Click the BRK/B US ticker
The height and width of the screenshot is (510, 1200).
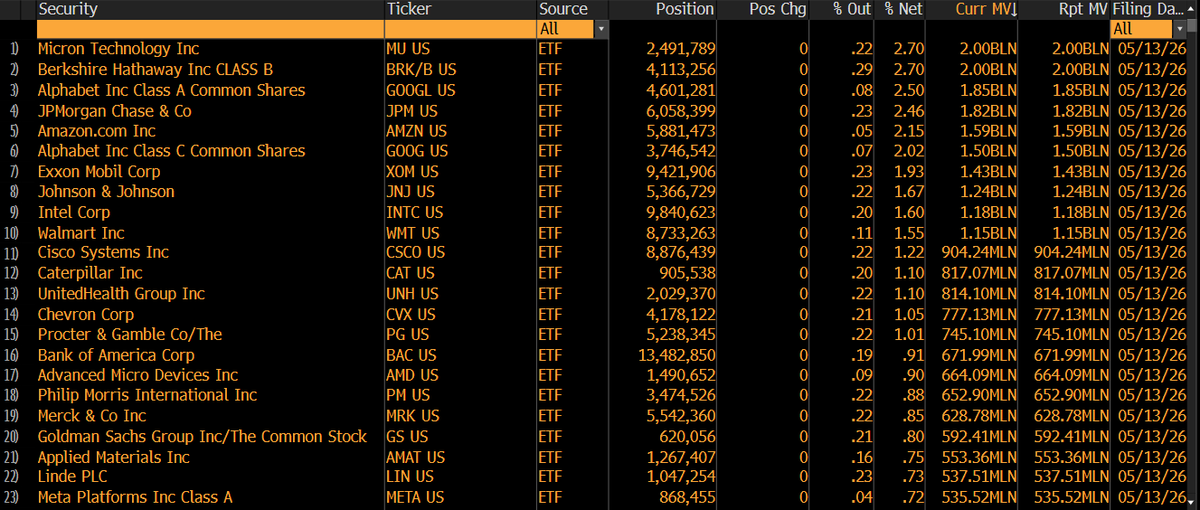[x=420, y=69]
